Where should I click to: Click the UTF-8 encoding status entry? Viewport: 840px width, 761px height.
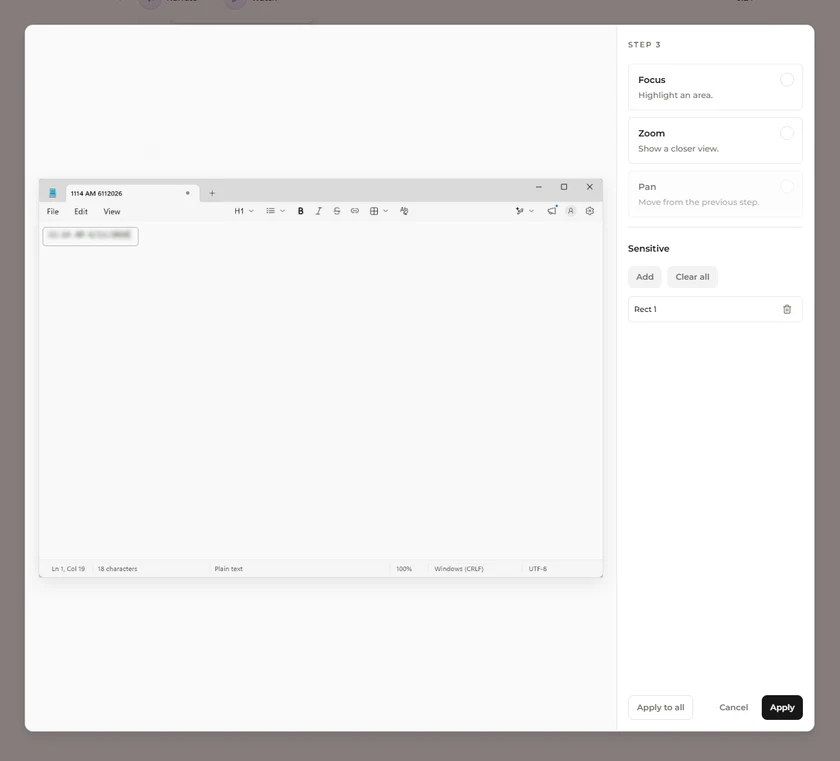click(x=537, y=569)
